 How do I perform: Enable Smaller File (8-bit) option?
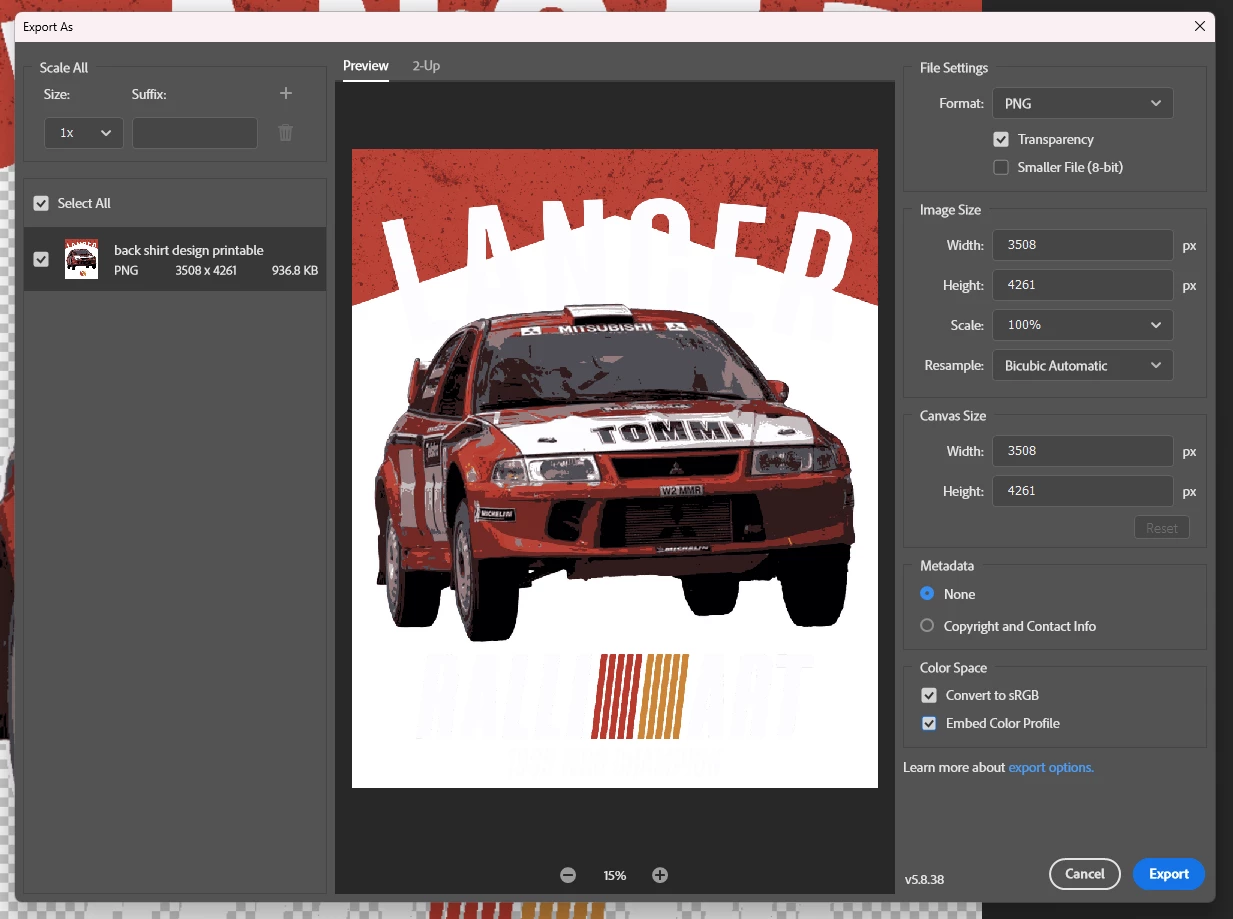pos(1001,167)
